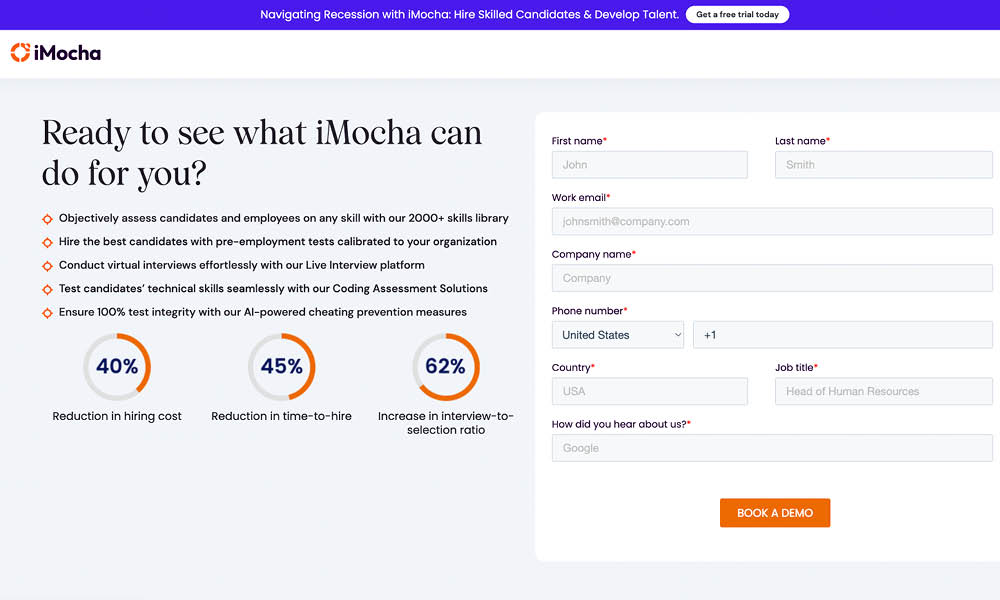Click the diamond icon next to the pre-employment tests bullet

(47, 241)
